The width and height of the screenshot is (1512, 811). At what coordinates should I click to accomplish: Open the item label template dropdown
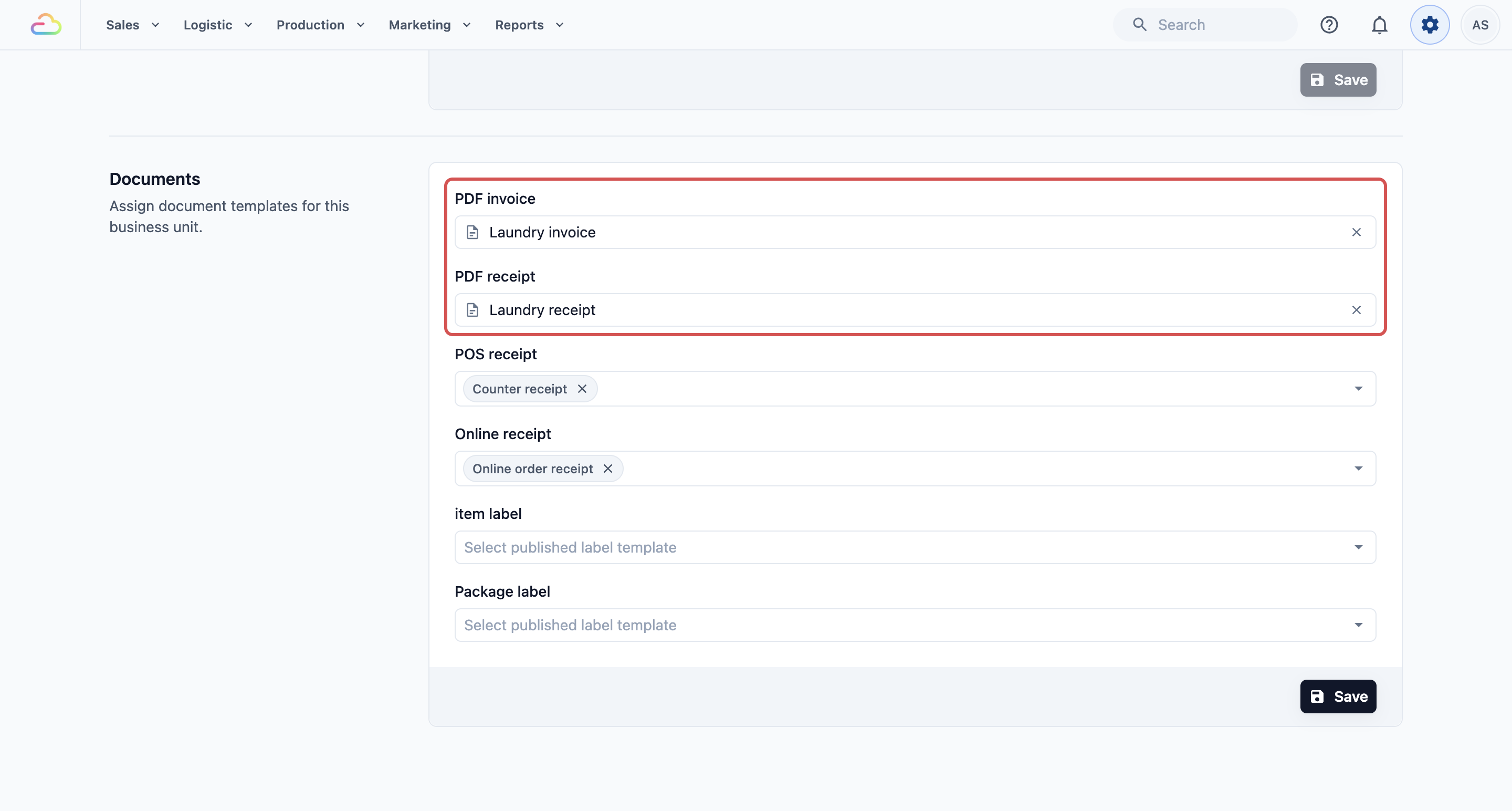click(915, 547)
